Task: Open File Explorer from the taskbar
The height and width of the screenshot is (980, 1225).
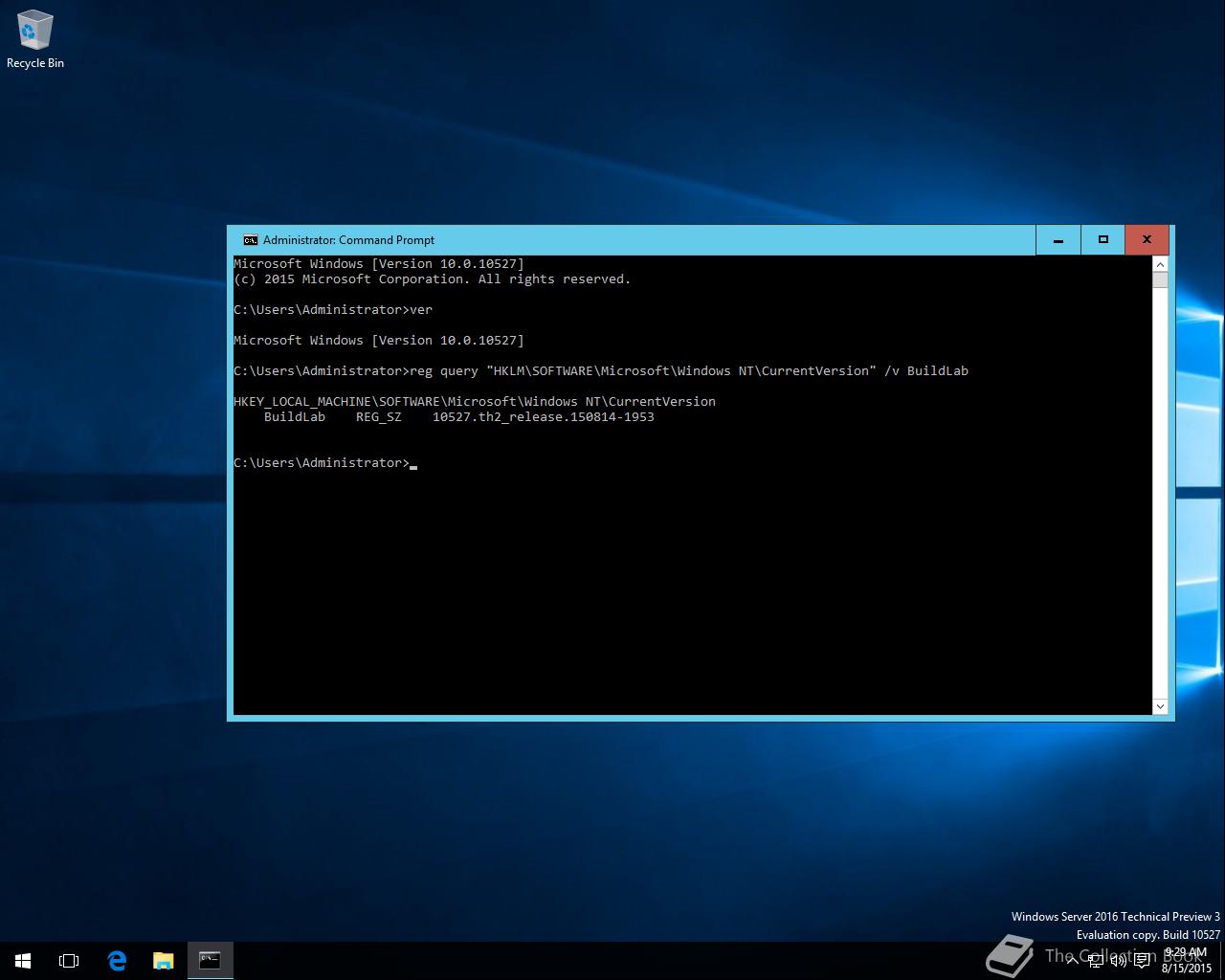Action: click(164, 961)
